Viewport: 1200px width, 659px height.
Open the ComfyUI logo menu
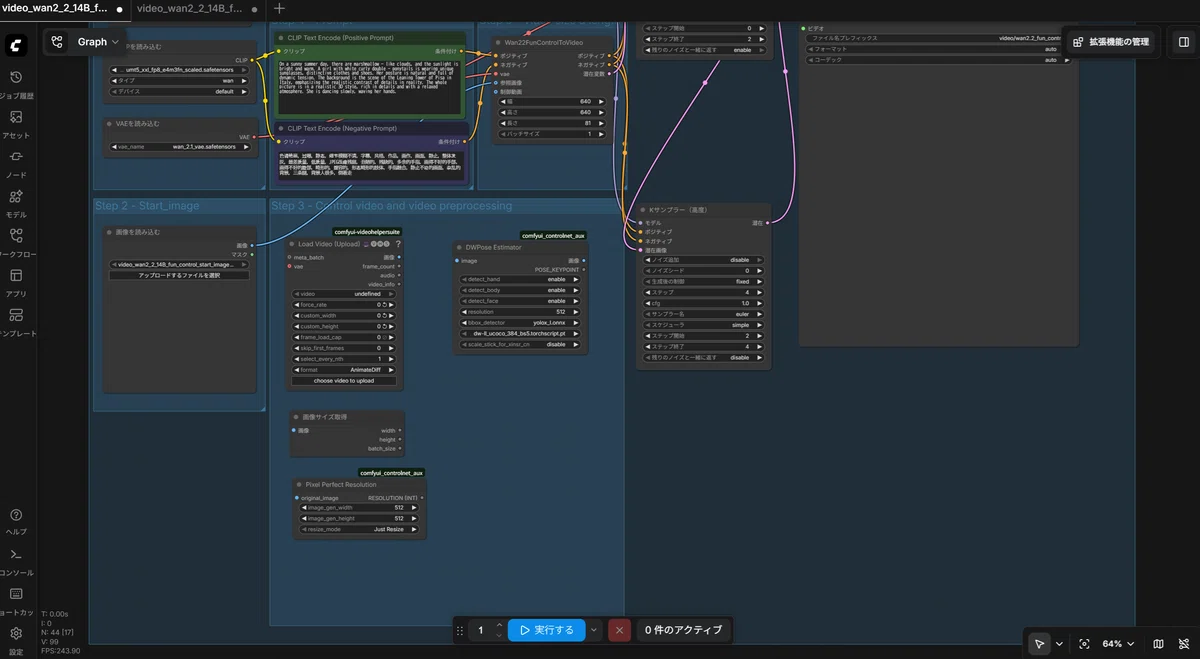pyautogui.click(x=16, y=45)
